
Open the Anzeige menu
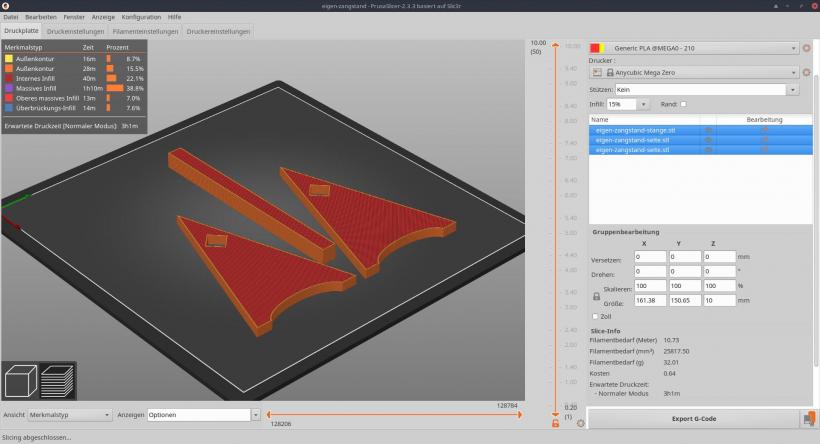(103, 17)
